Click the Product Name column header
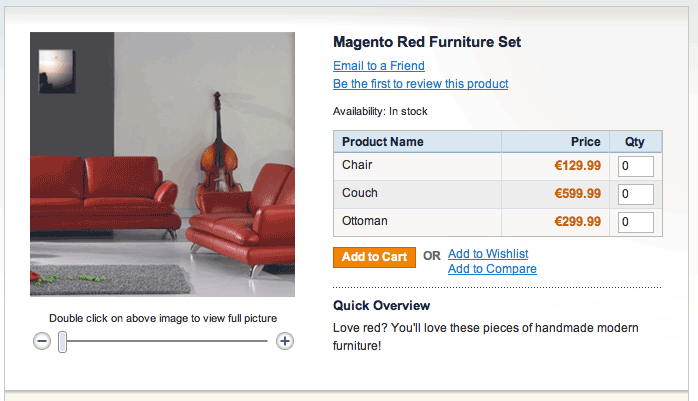Image resolution: width=698 pixels, height=401 pixels. (383, 142)
